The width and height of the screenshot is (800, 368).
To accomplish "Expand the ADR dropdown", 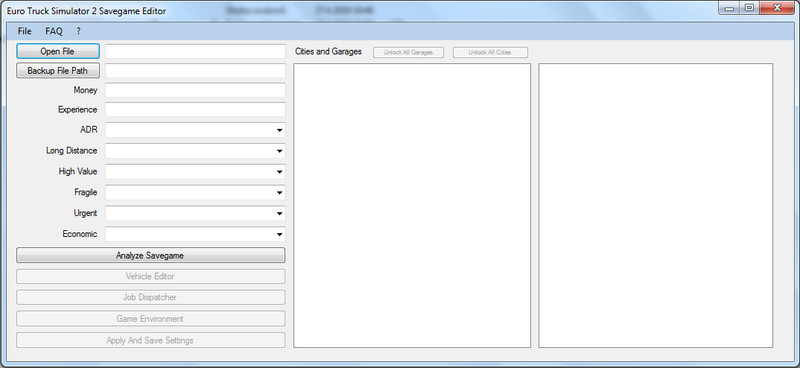I will [x=195, y=130].
